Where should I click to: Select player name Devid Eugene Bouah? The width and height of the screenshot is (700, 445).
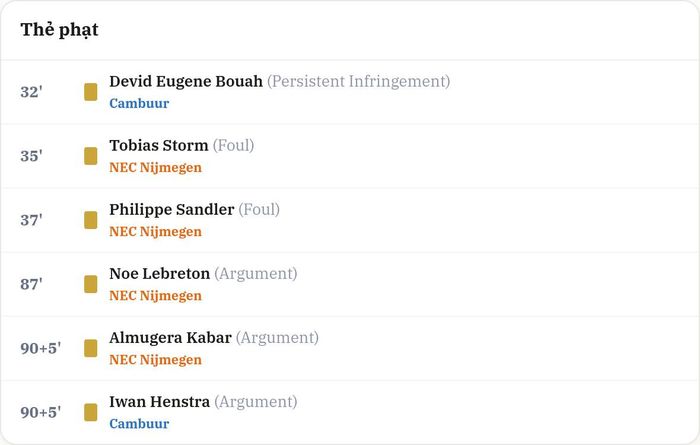click(x=186, y=82)
